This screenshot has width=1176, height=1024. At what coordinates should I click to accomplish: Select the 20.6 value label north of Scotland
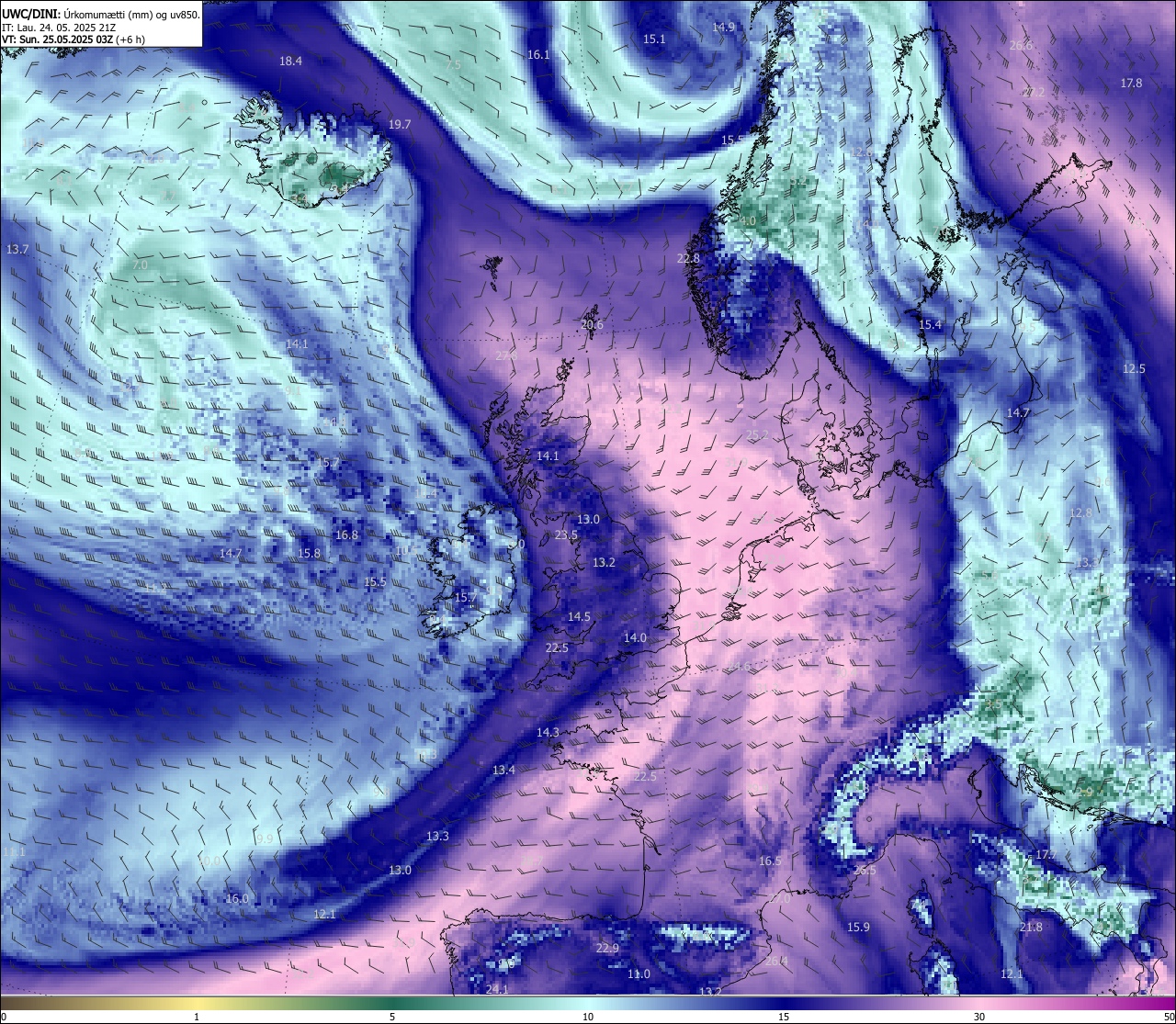593,324
